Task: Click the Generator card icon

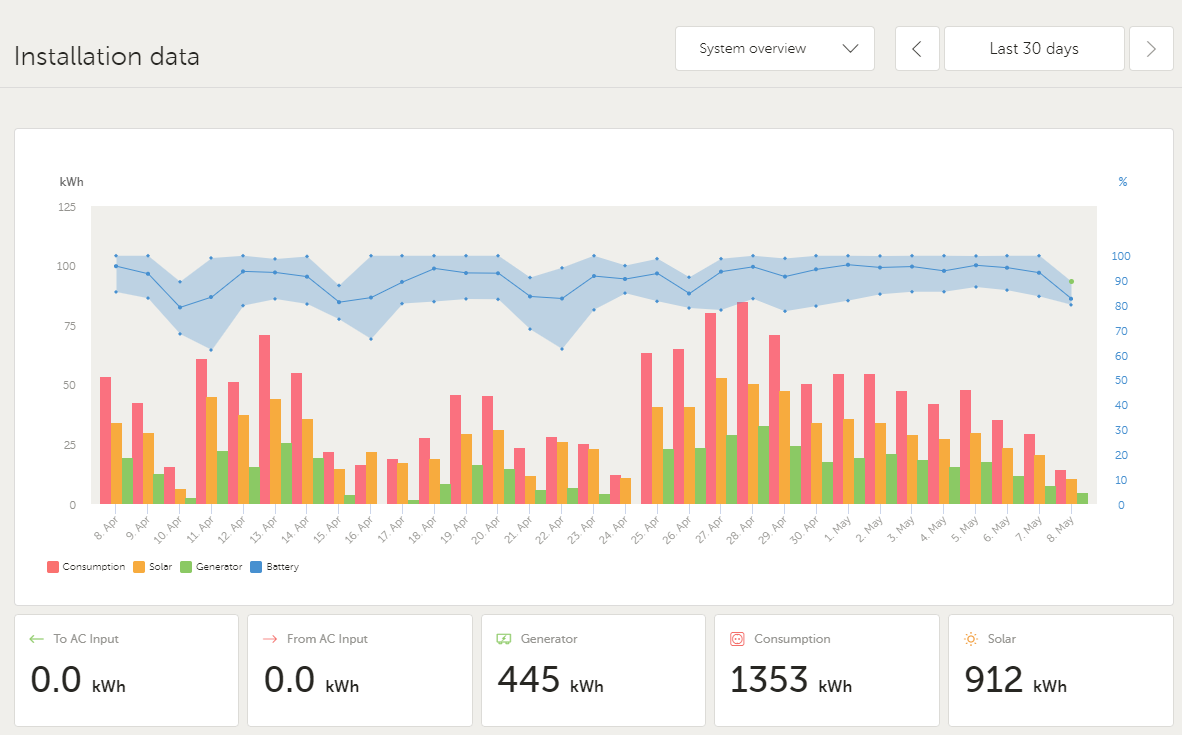Action: click(x=504, y=639)
